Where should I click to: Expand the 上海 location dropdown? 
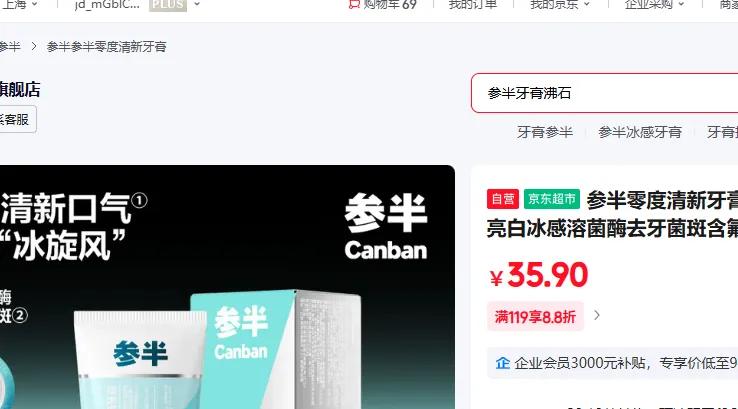[x=20, y=4]
